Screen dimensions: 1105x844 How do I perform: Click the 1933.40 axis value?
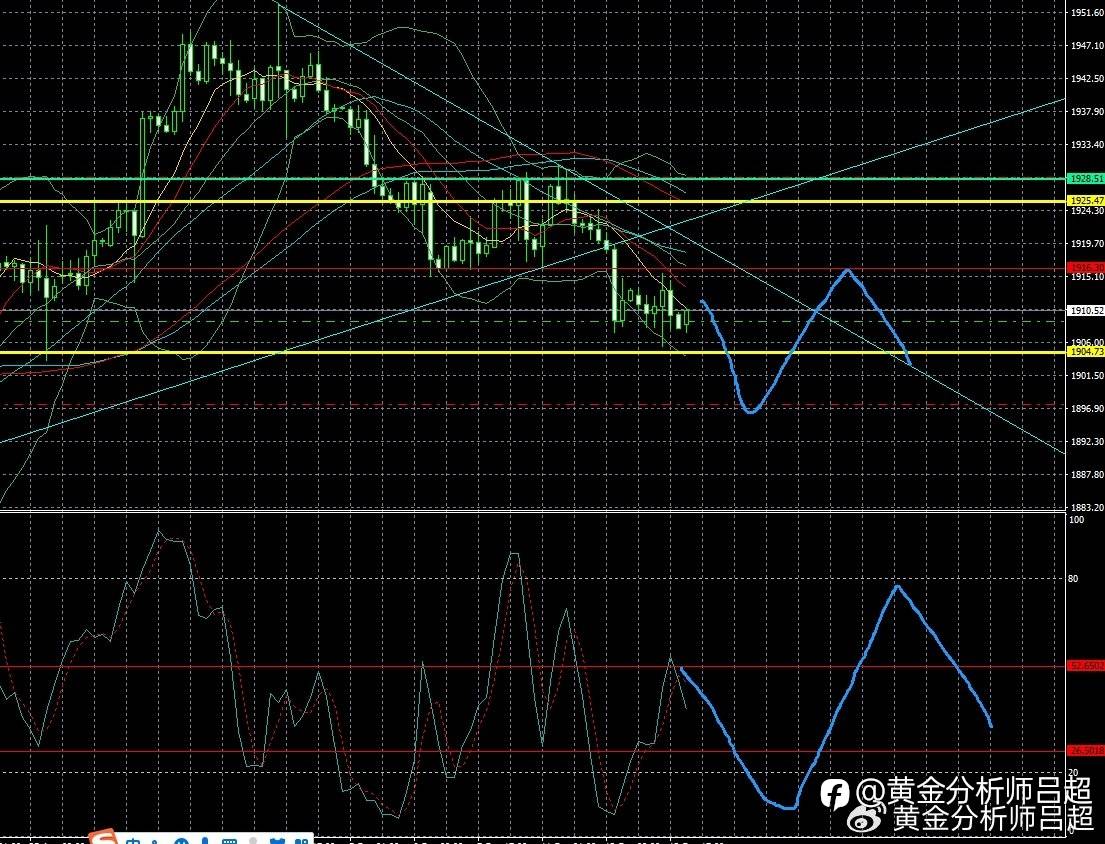pos(1087,144)
